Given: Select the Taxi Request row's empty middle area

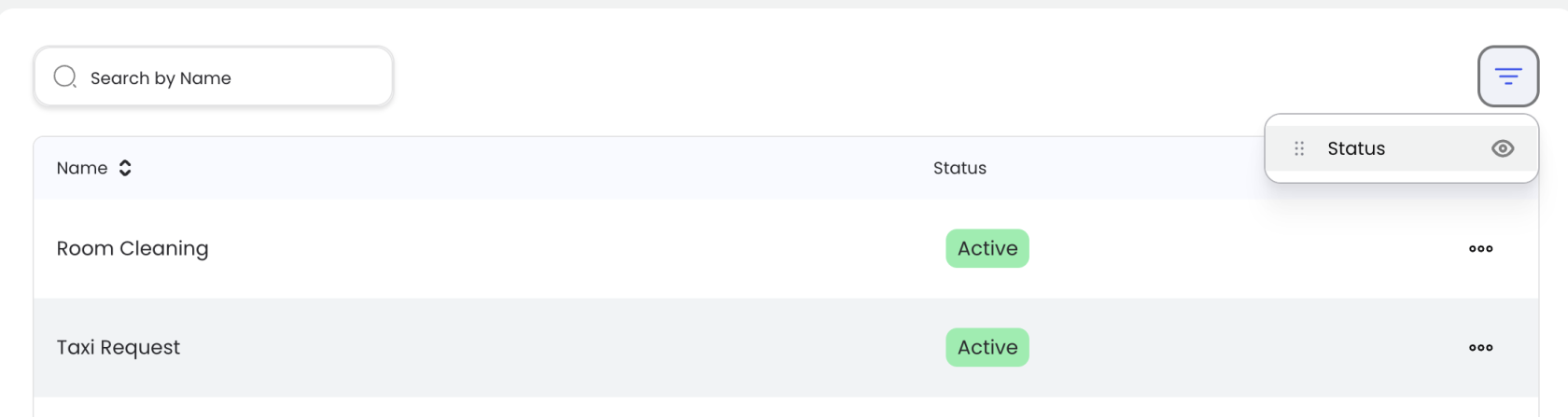Looking at the screenshot, I should tap(560, 348).
